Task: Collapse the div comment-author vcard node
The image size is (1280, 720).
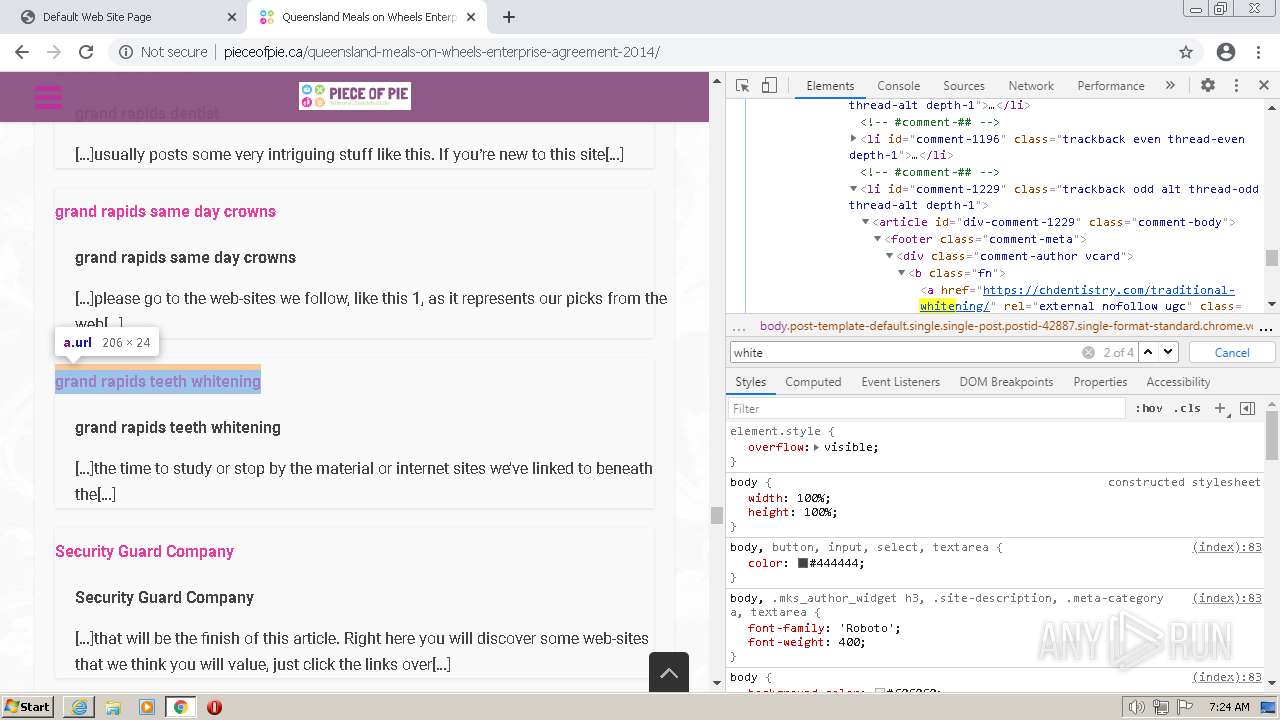Action: (889, 256)
